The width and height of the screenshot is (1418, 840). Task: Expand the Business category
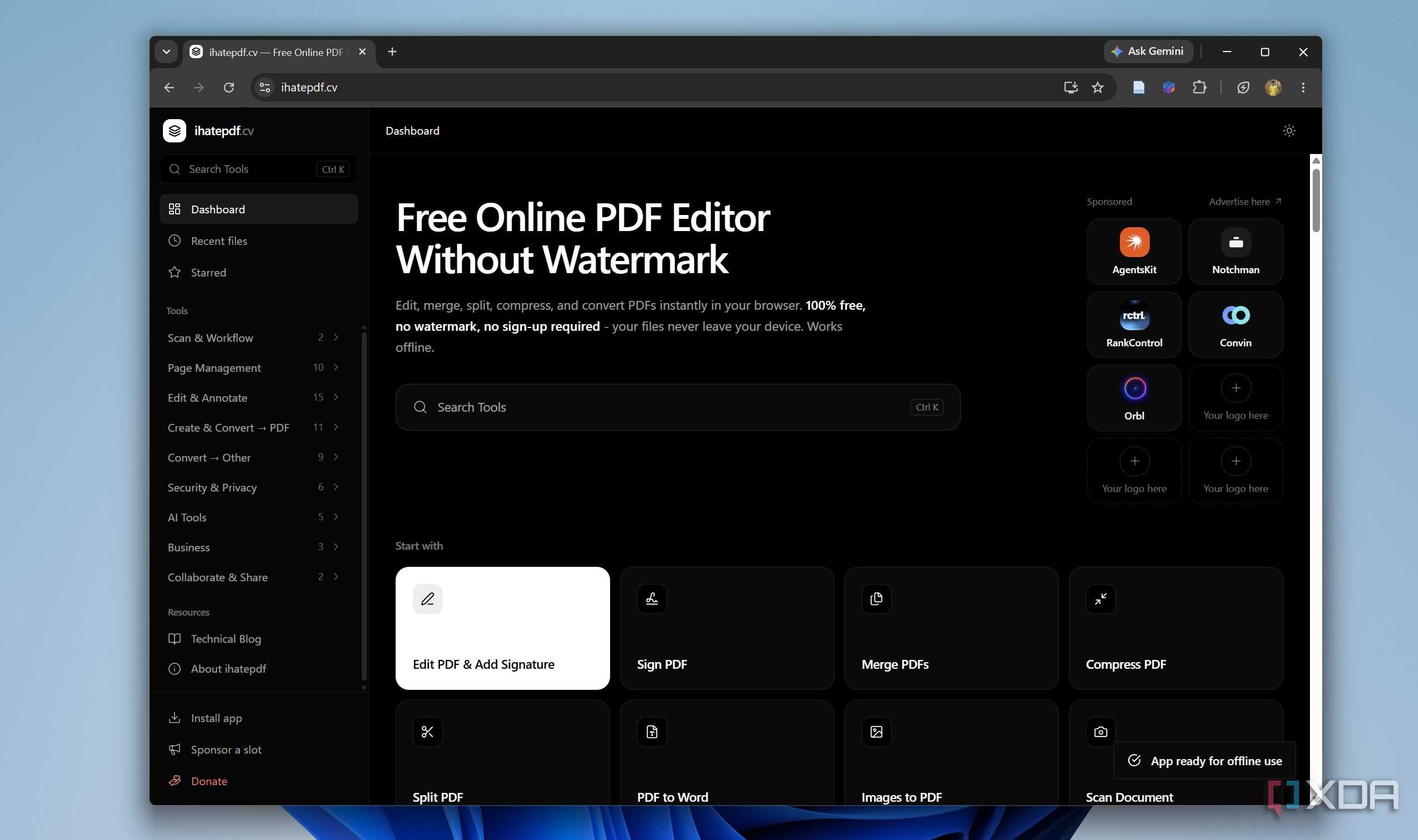click(x=253, y=547)
